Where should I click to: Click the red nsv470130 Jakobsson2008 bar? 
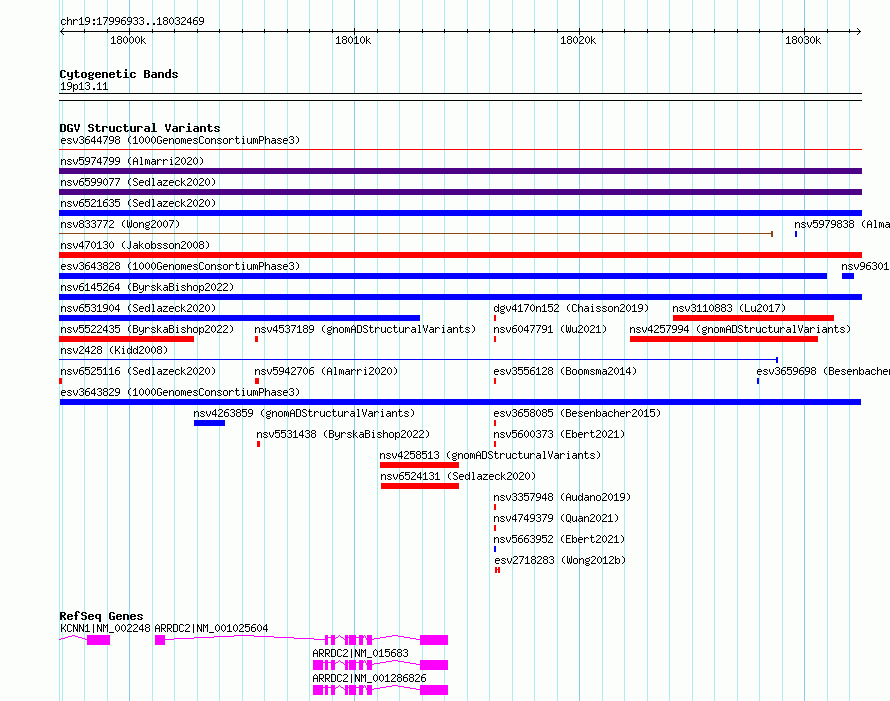(x=460, y=255)
